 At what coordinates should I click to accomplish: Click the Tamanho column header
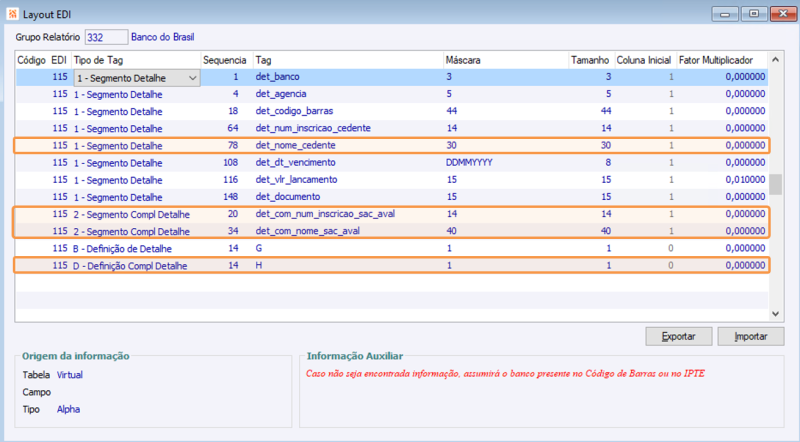[591, 60]
